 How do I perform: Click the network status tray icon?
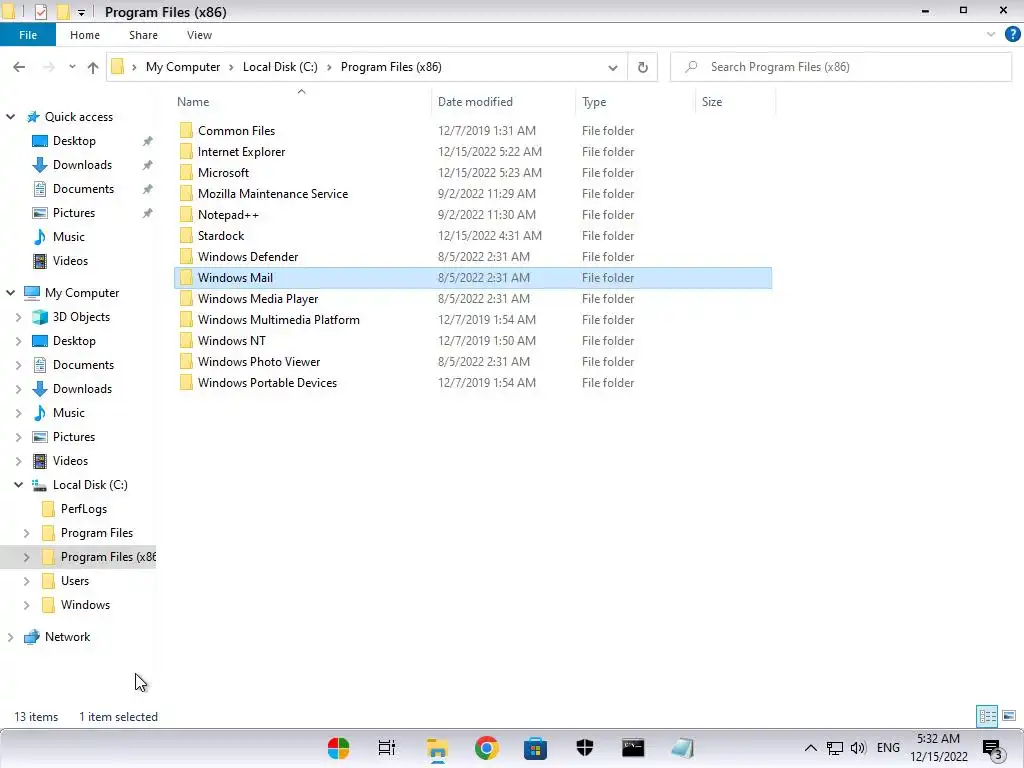tap(835, 748)
